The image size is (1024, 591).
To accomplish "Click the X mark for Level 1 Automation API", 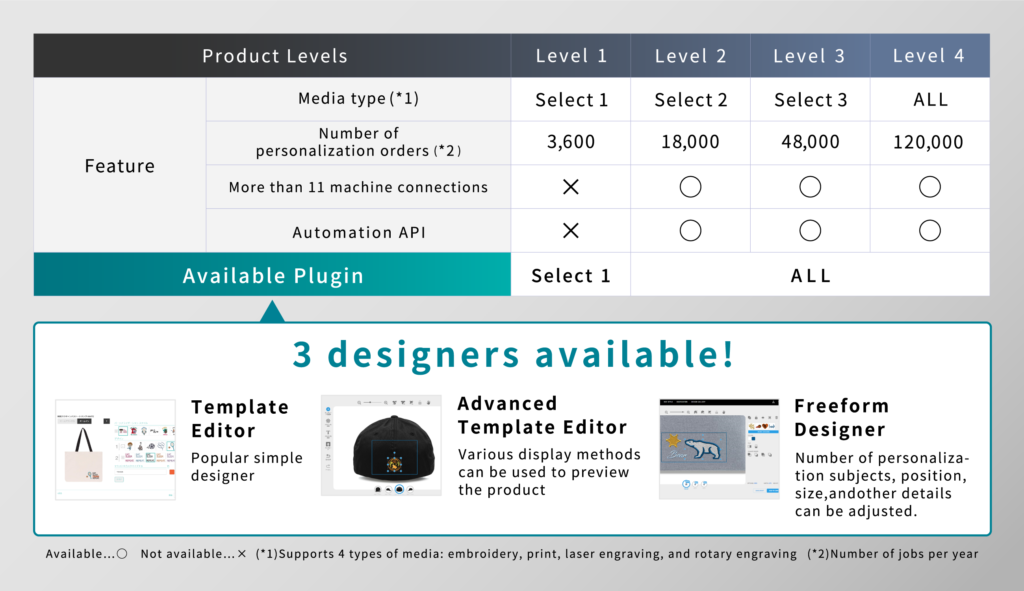I will pyautogui.click(x=571, y=231).
